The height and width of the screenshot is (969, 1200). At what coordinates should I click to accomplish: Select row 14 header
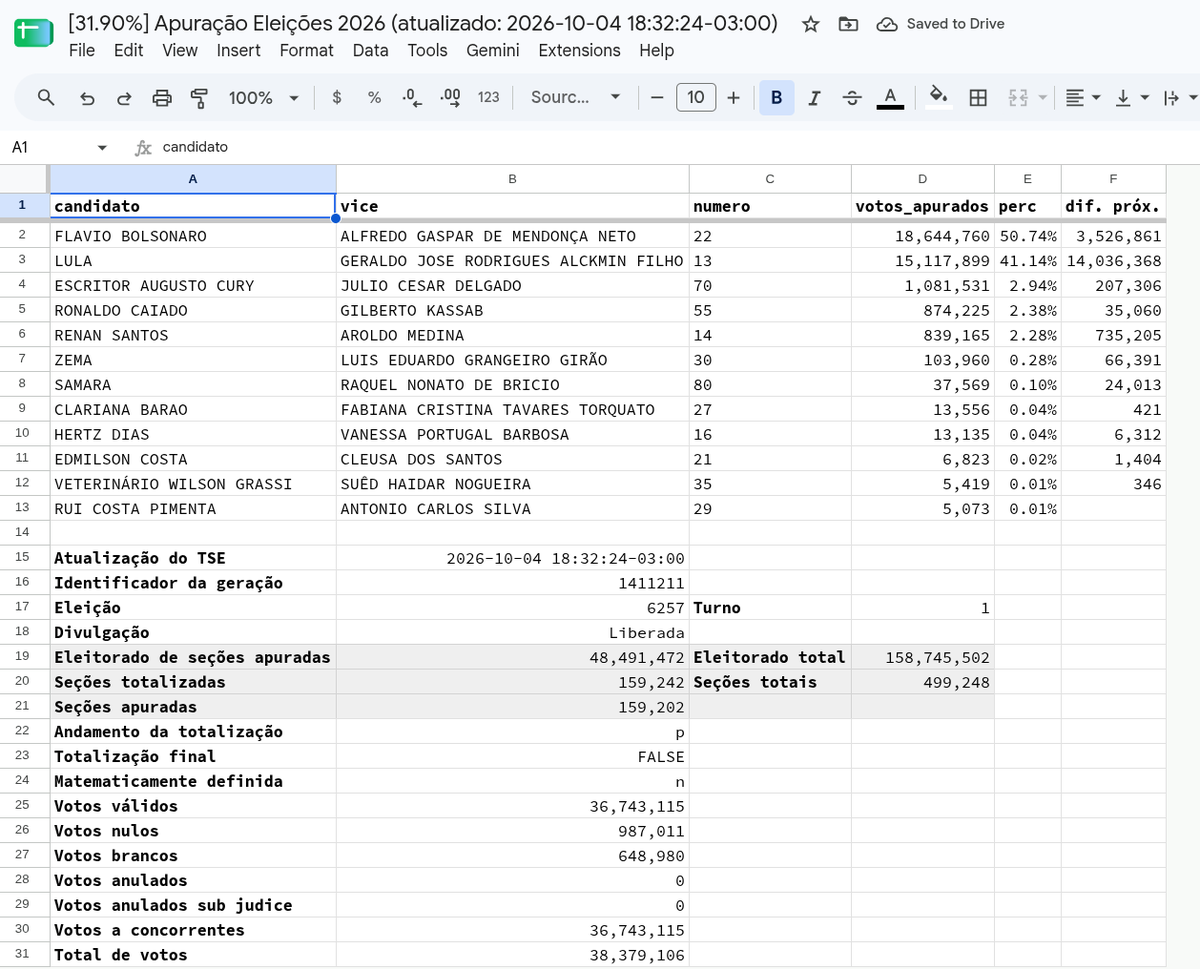(x=23, y=533)
